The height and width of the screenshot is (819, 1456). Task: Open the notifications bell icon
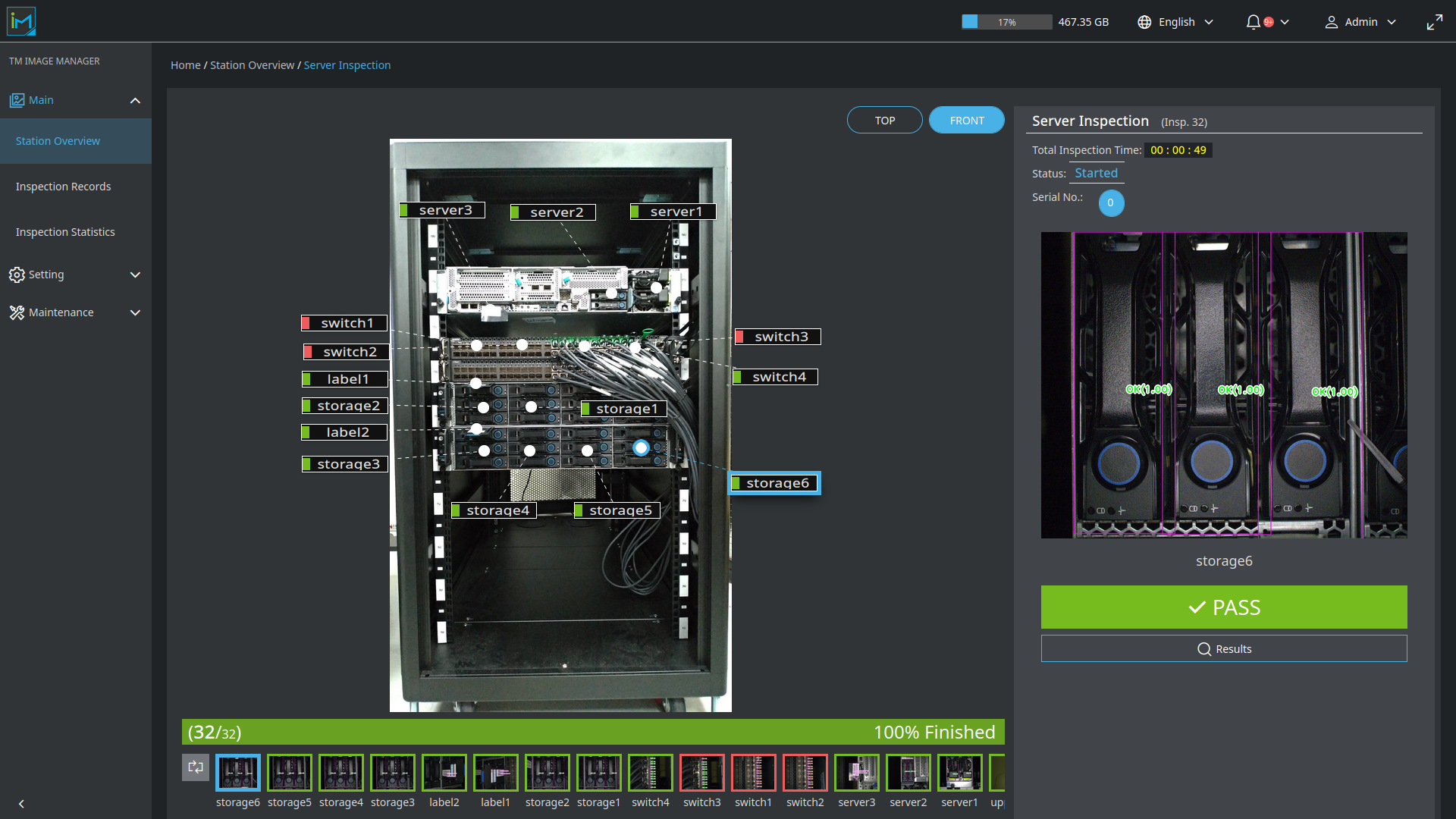point(1253,22)
